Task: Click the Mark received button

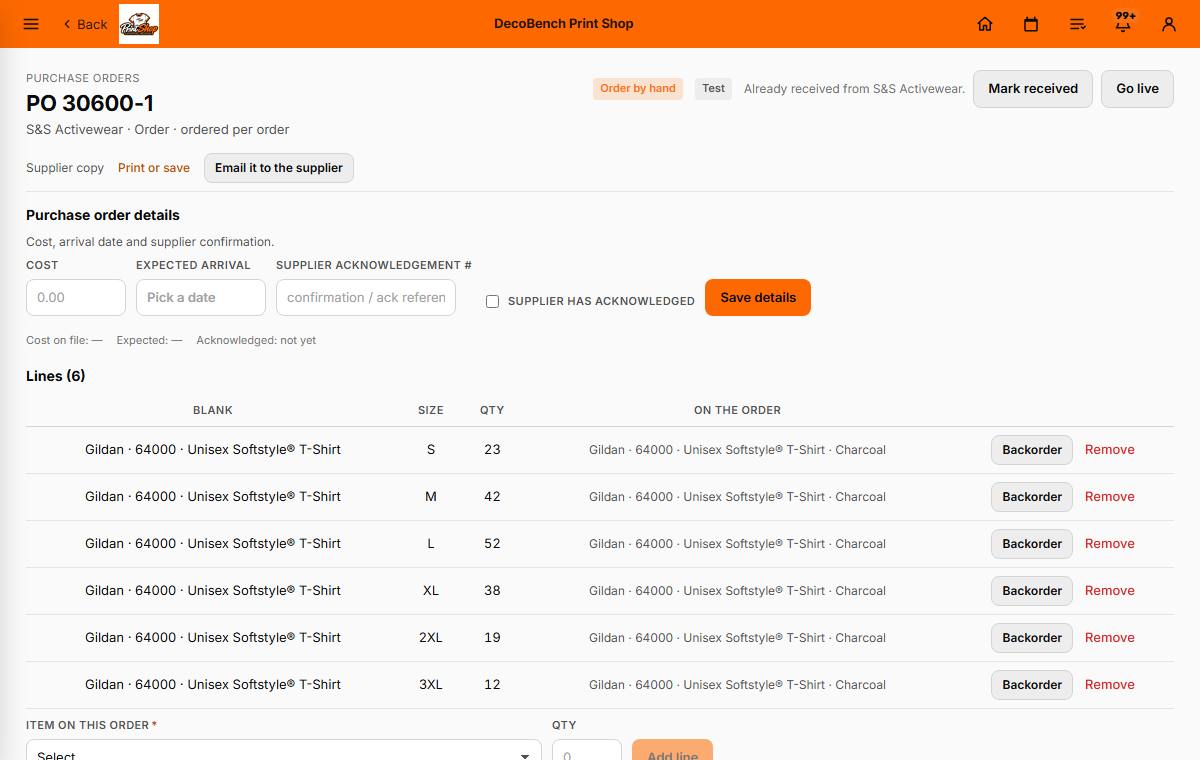Action: pyautogui.click(x=1033, y=89)
